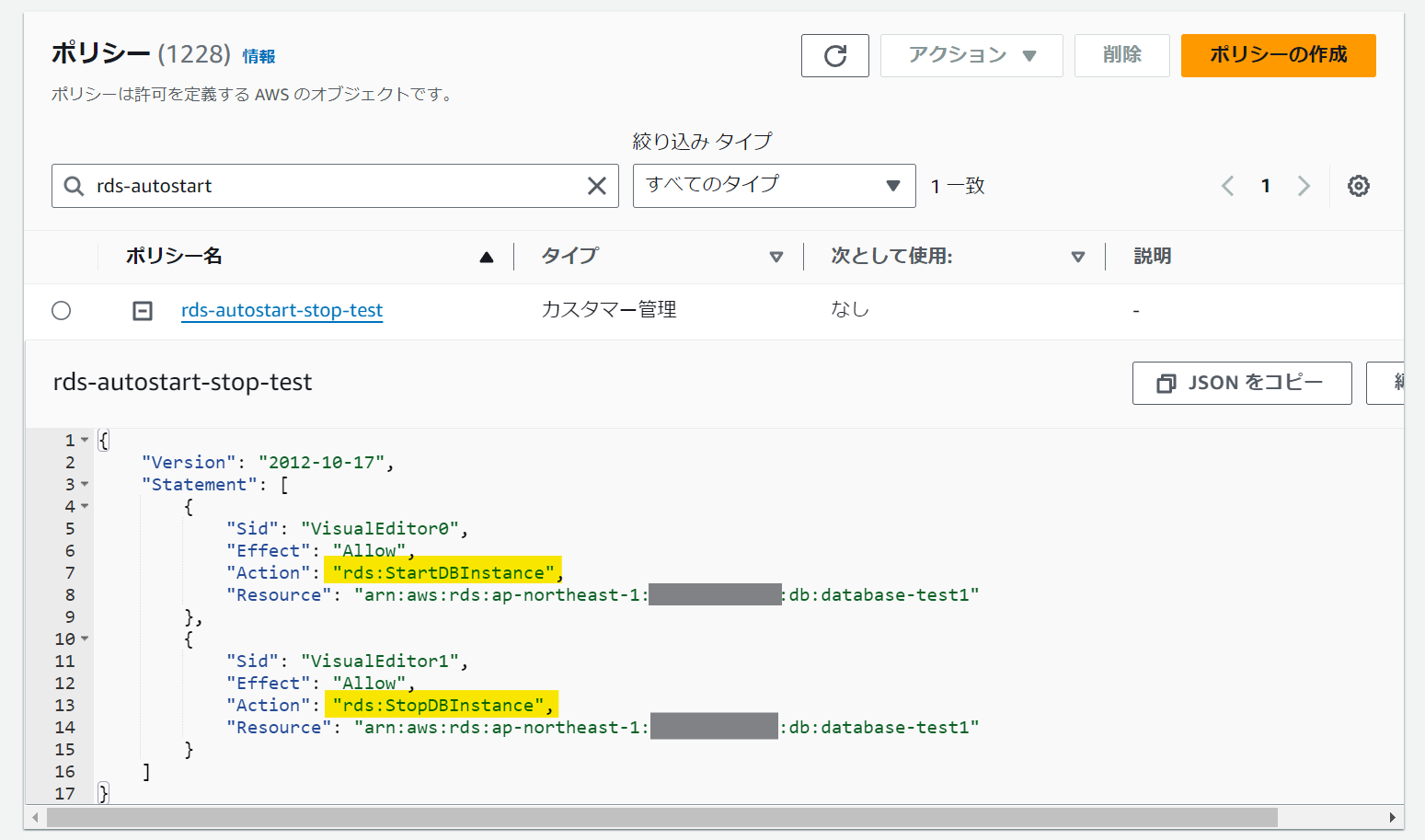Click the magnifier search icon

pyautogui.click(x=74, y=186)
